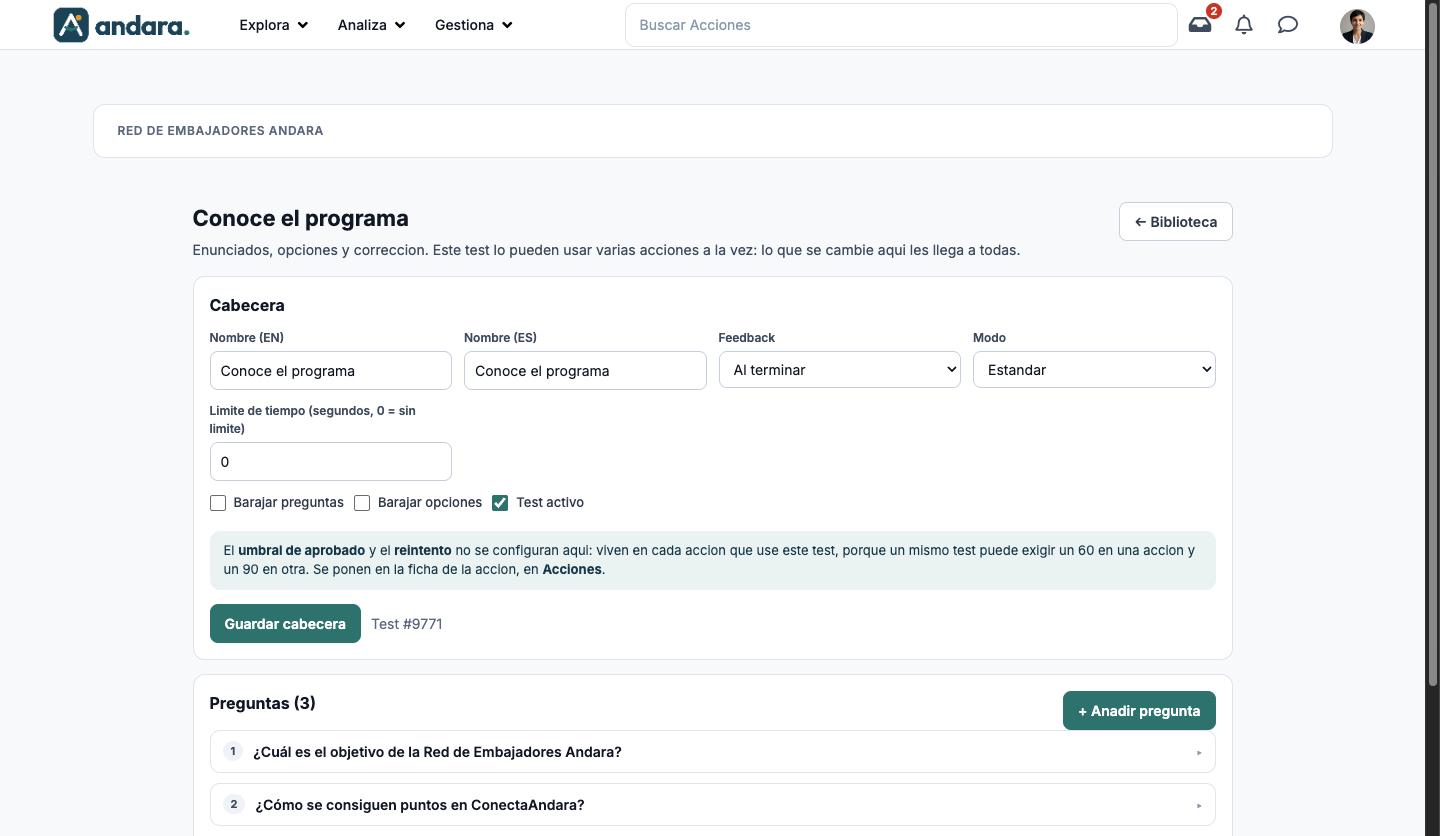
Task: Open the user profile avatar
Action: [1357, 26]
